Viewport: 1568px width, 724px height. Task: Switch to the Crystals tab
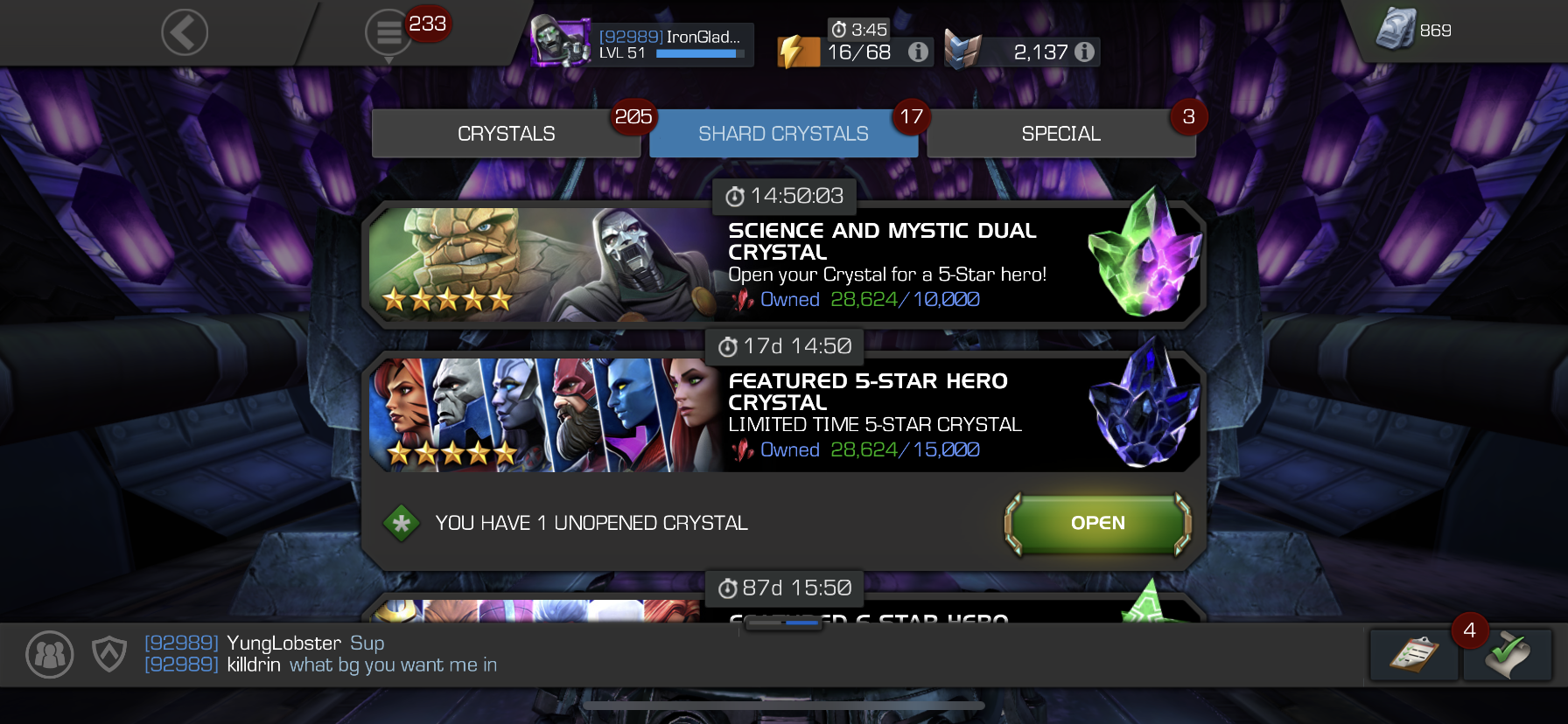click(x=506, y=134)
